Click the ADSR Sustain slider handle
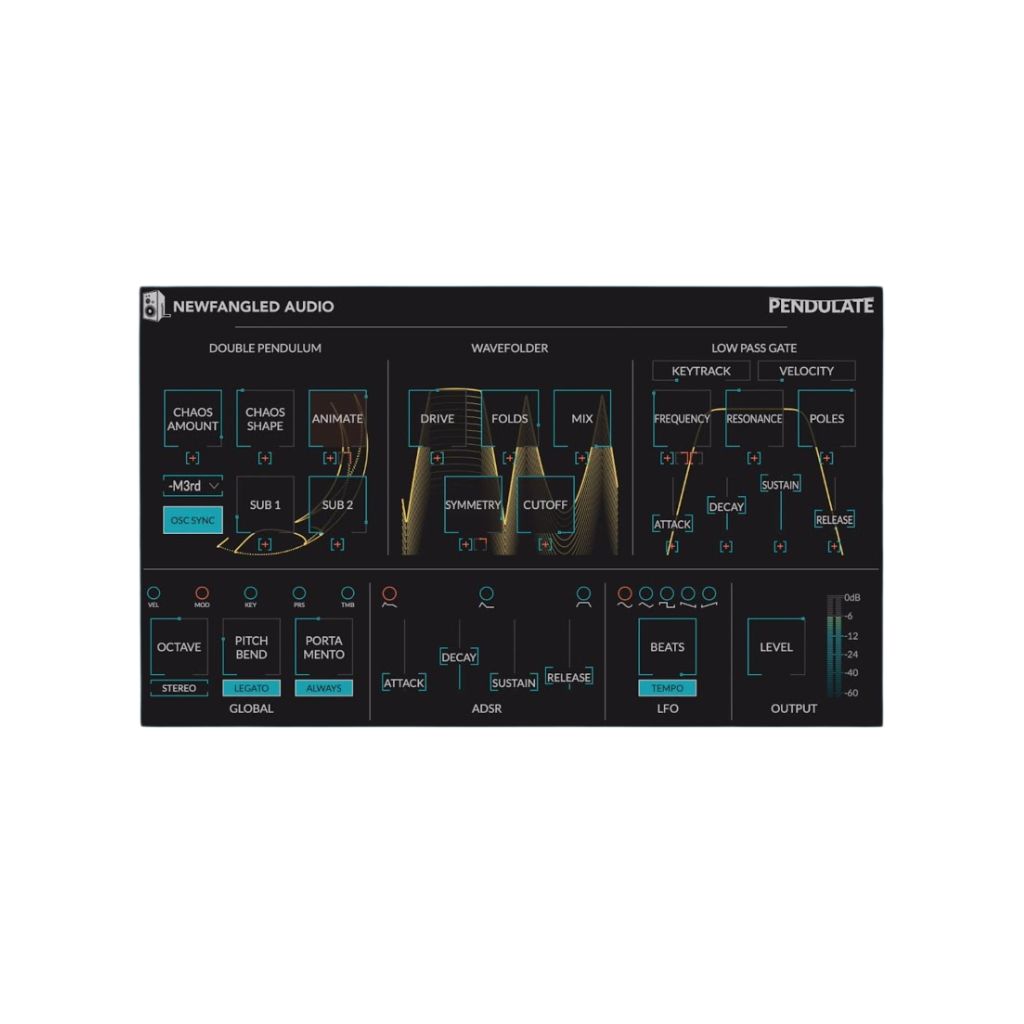Viewport: 1024px width, 1024px height. 514,683
